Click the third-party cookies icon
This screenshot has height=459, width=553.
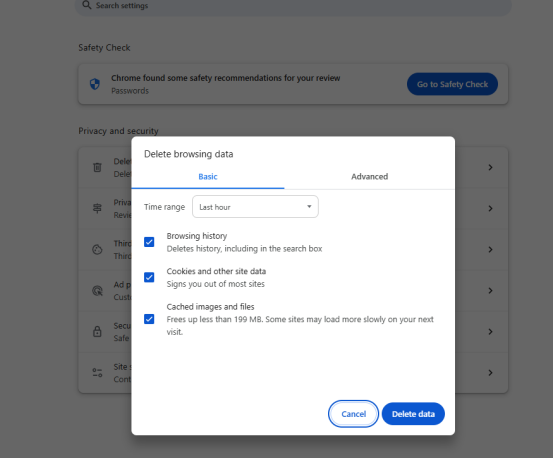pyautogui.click(x=97, y=249)
